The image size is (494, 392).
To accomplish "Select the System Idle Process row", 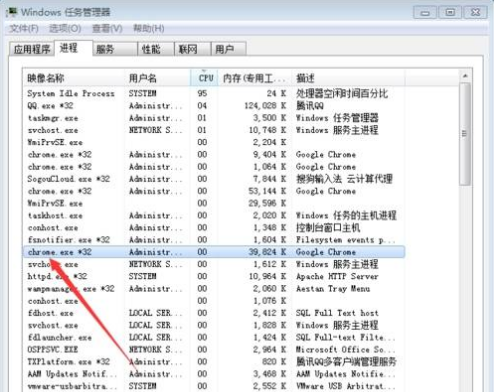I will coord(214,93).
